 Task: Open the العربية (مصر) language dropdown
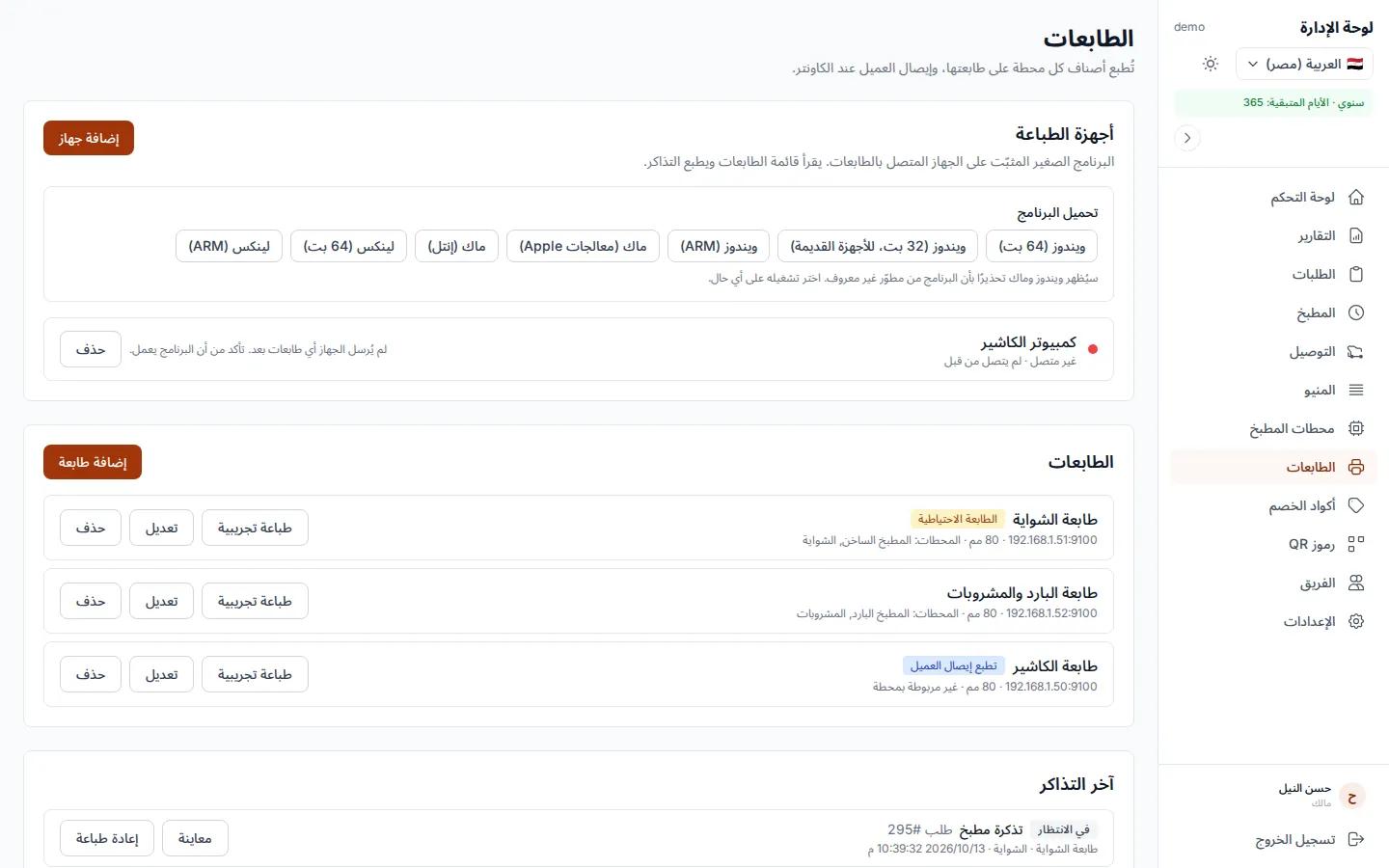tap(1304, 64)
